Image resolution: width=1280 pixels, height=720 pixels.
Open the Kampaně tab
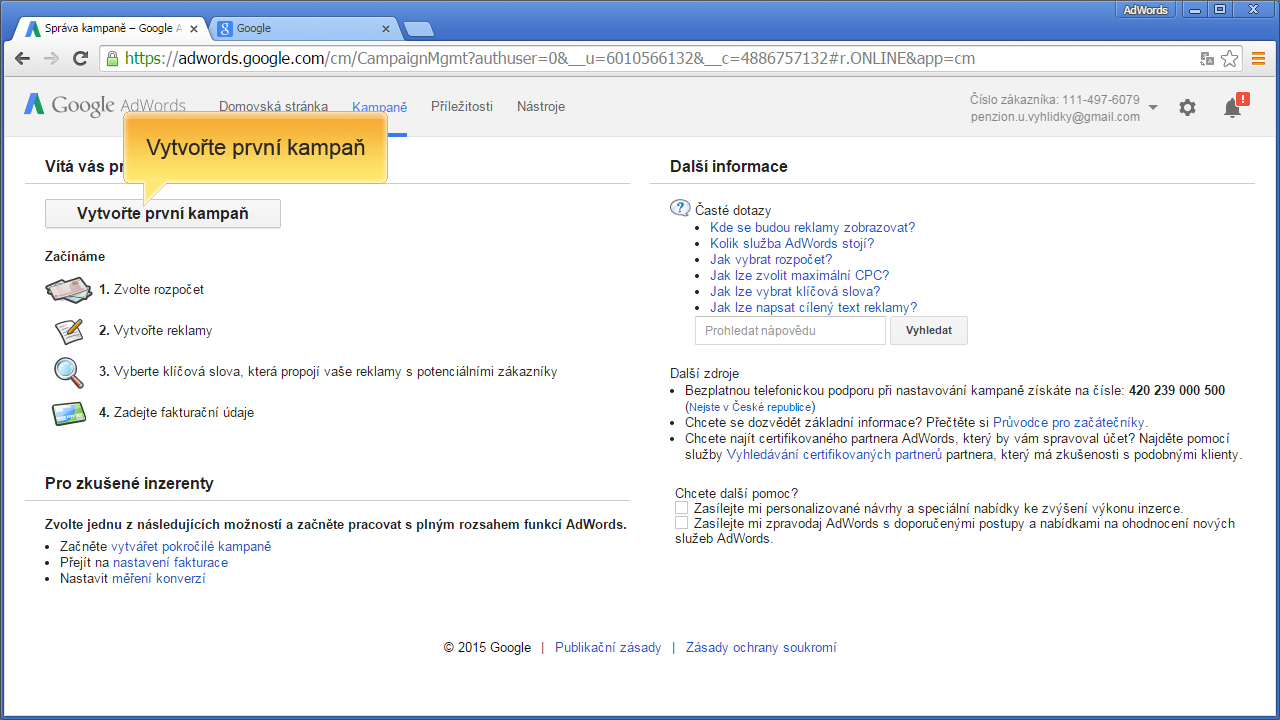coord(380,106)
